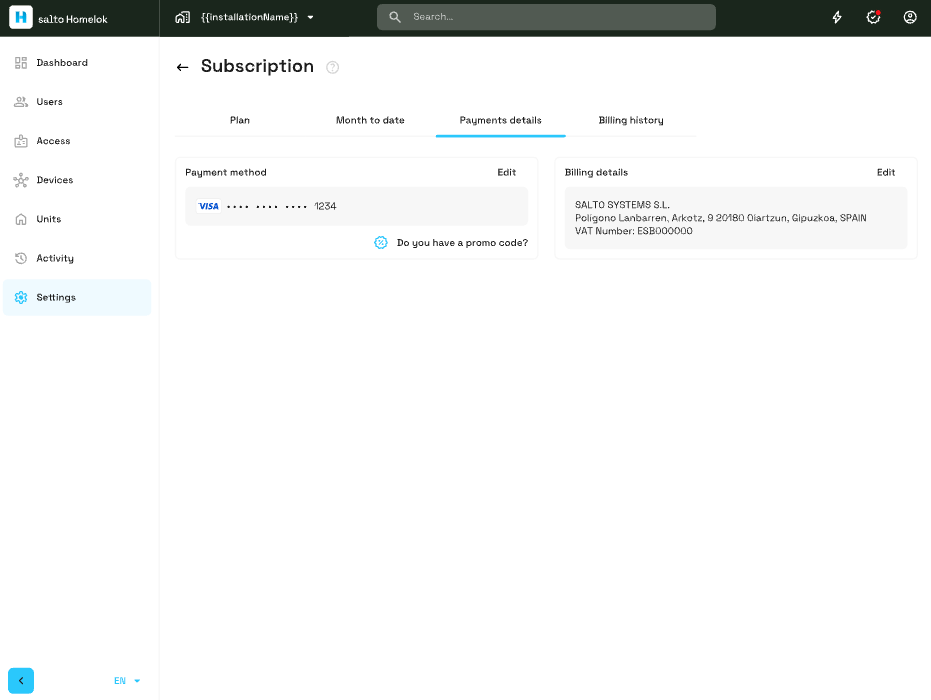Screen dimensions: 931x700
Task: Click the VISA card logo
Action: click(208, 206)
